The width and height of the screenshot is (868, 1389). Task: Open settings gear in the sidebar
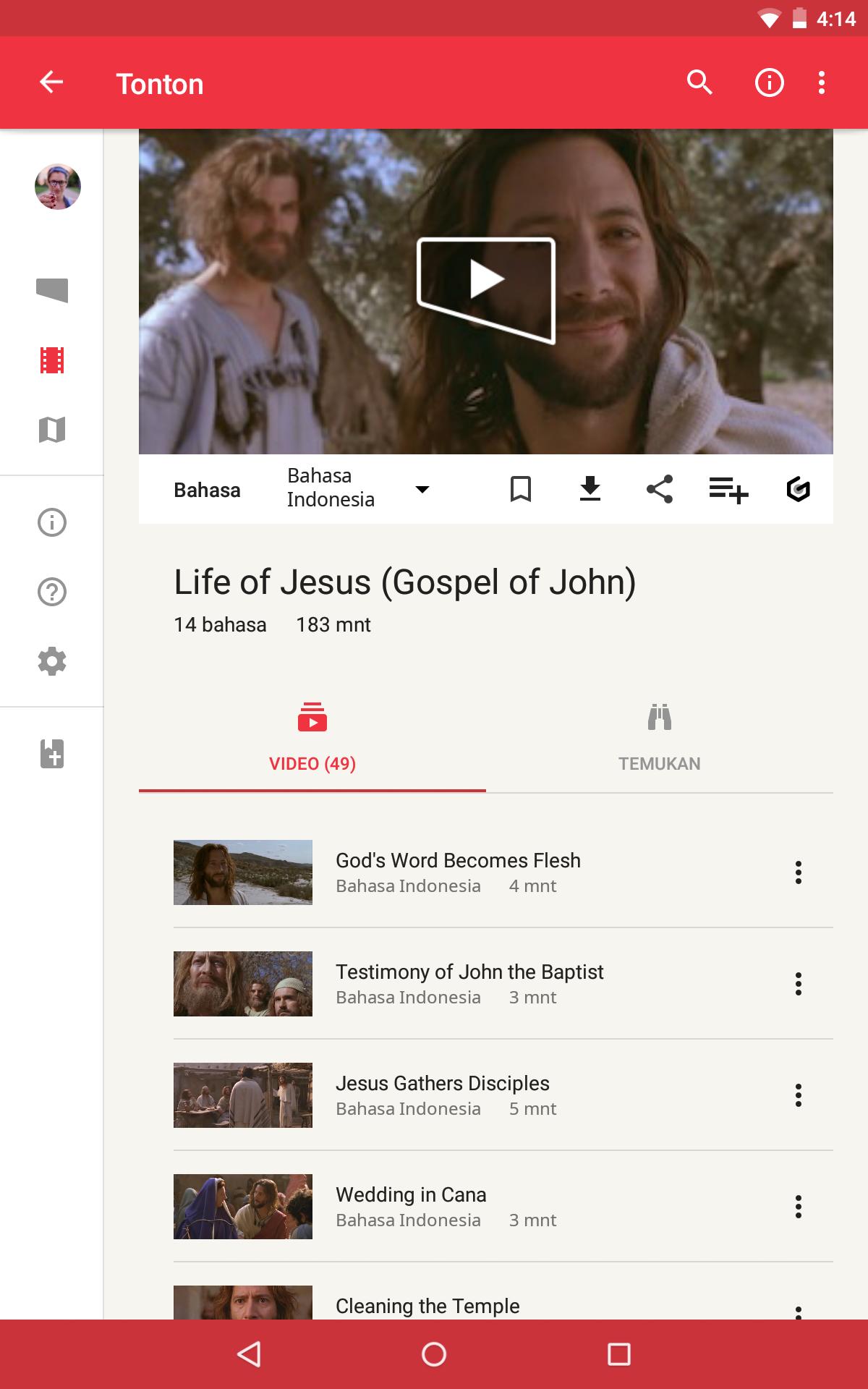[52, 660]
